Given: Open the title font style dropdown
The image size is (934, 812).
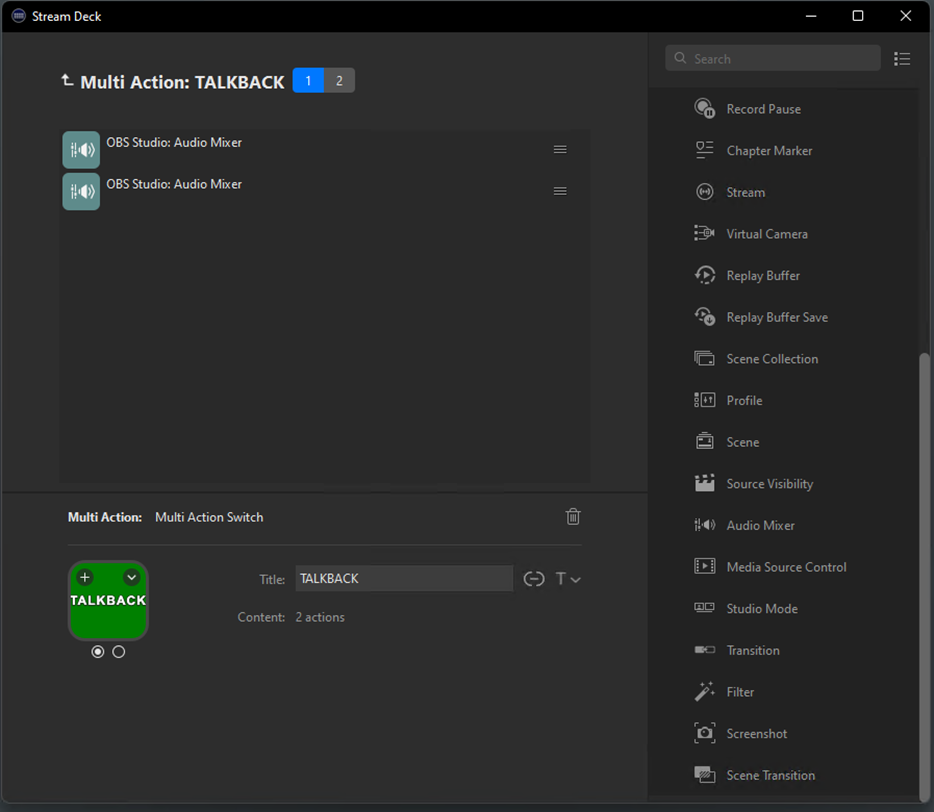Looking at the screenshot, I should pyautogui.click(x=567, y=579).
